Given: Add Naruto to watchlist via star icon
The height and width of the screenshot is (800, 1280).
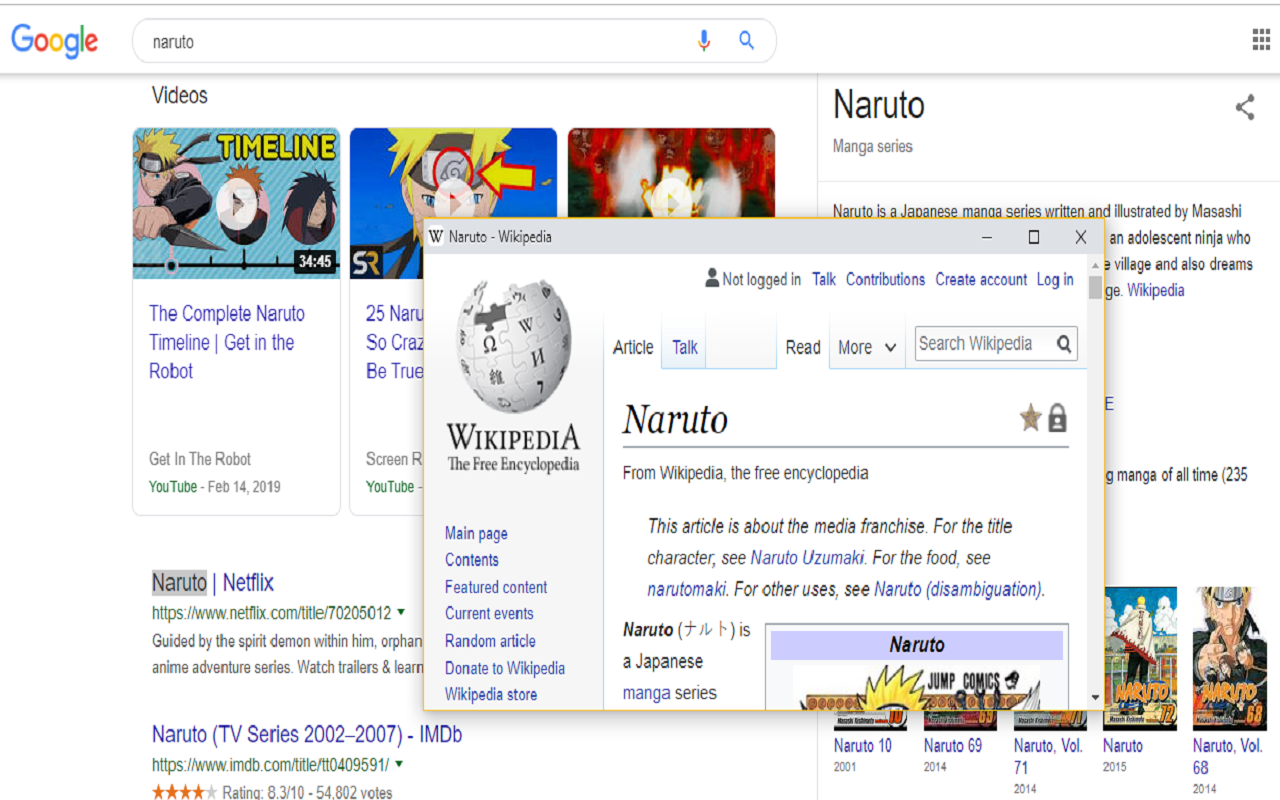Looking at the screenshot, I should (x=1030, y=418).
